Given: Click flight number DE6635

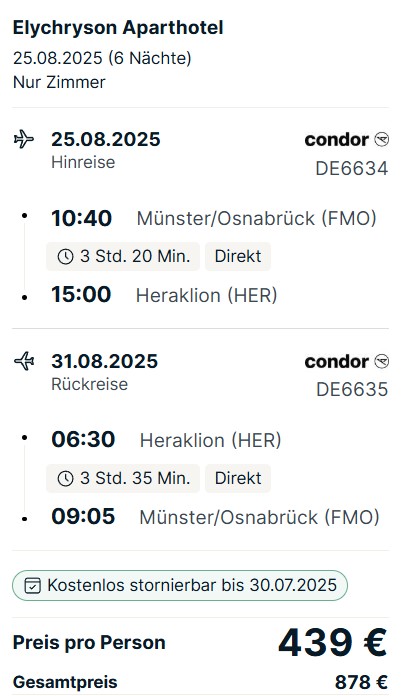Looking at the screenshot, I should 352,390.
